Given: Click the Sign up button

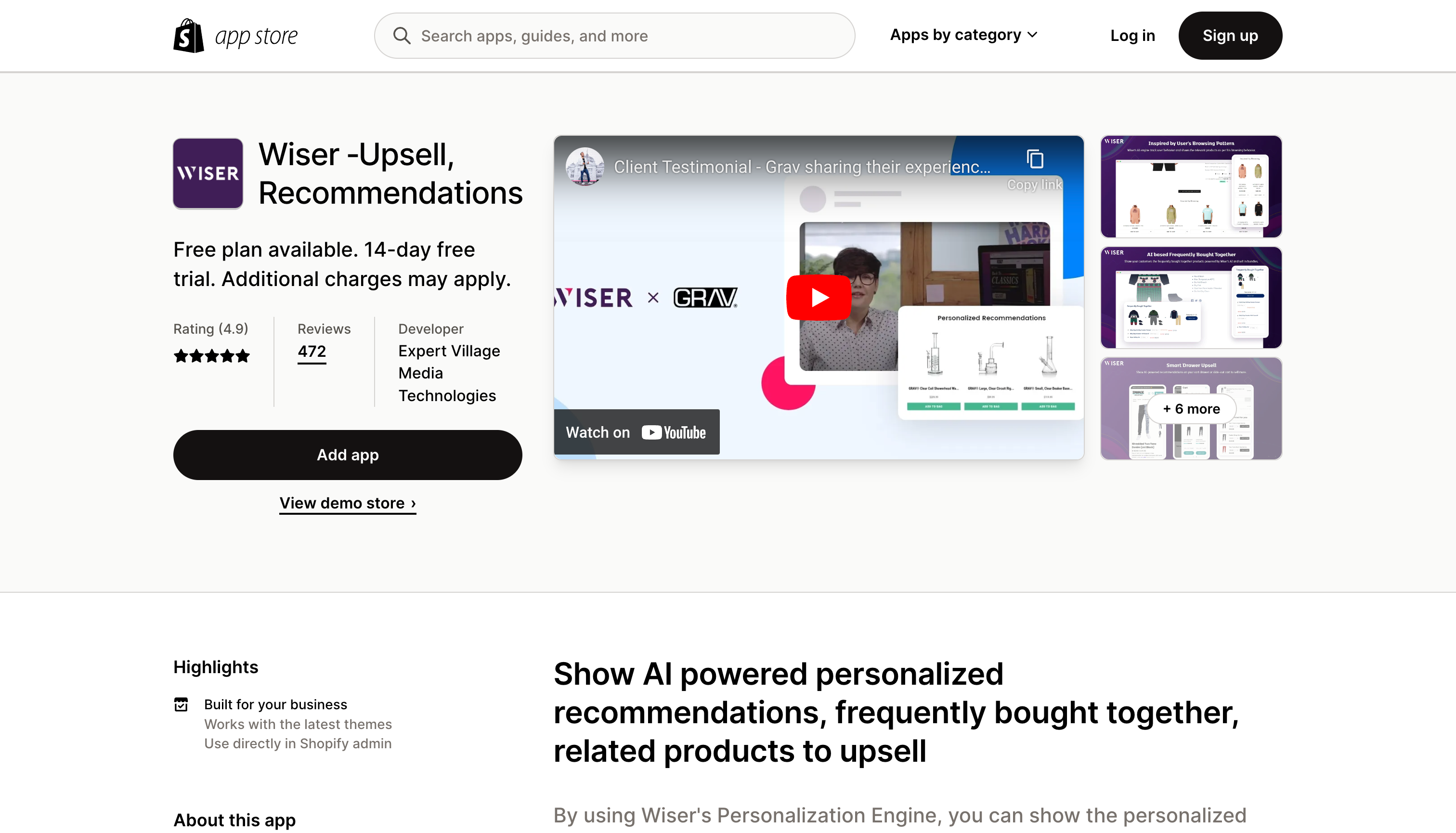Looking at the screenshot, I should point(1229,35).
